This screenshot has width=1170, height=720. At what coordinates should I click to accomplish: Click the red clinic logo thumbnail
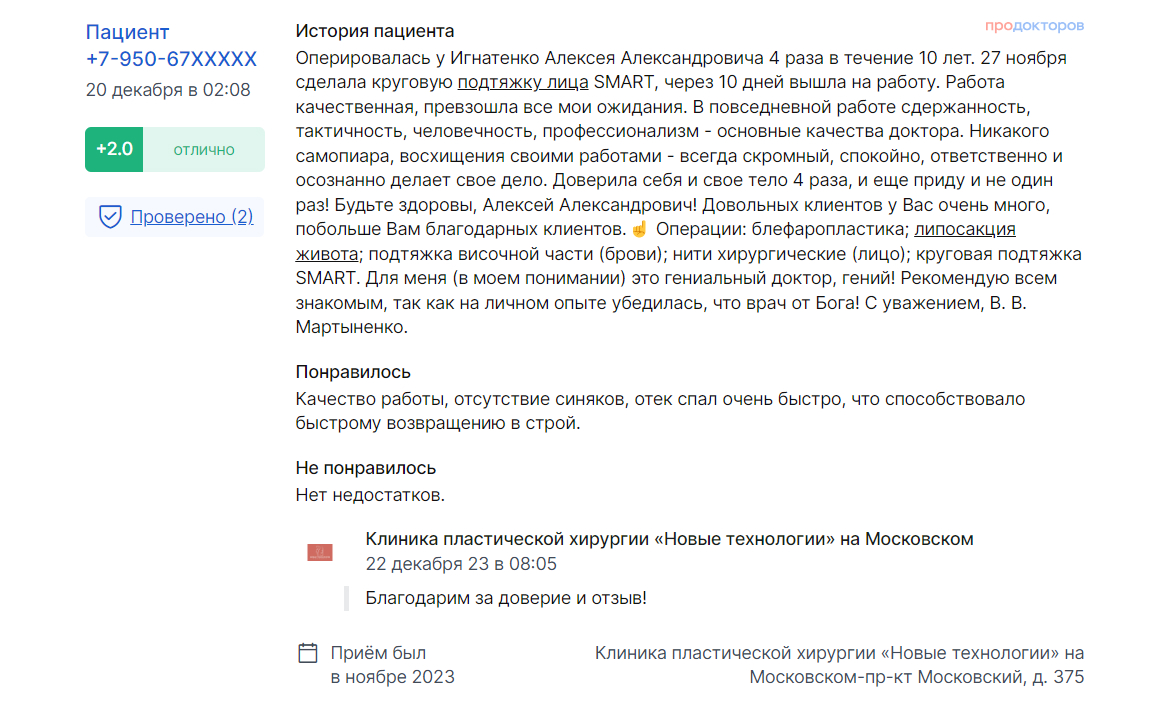tap(319, 552)
